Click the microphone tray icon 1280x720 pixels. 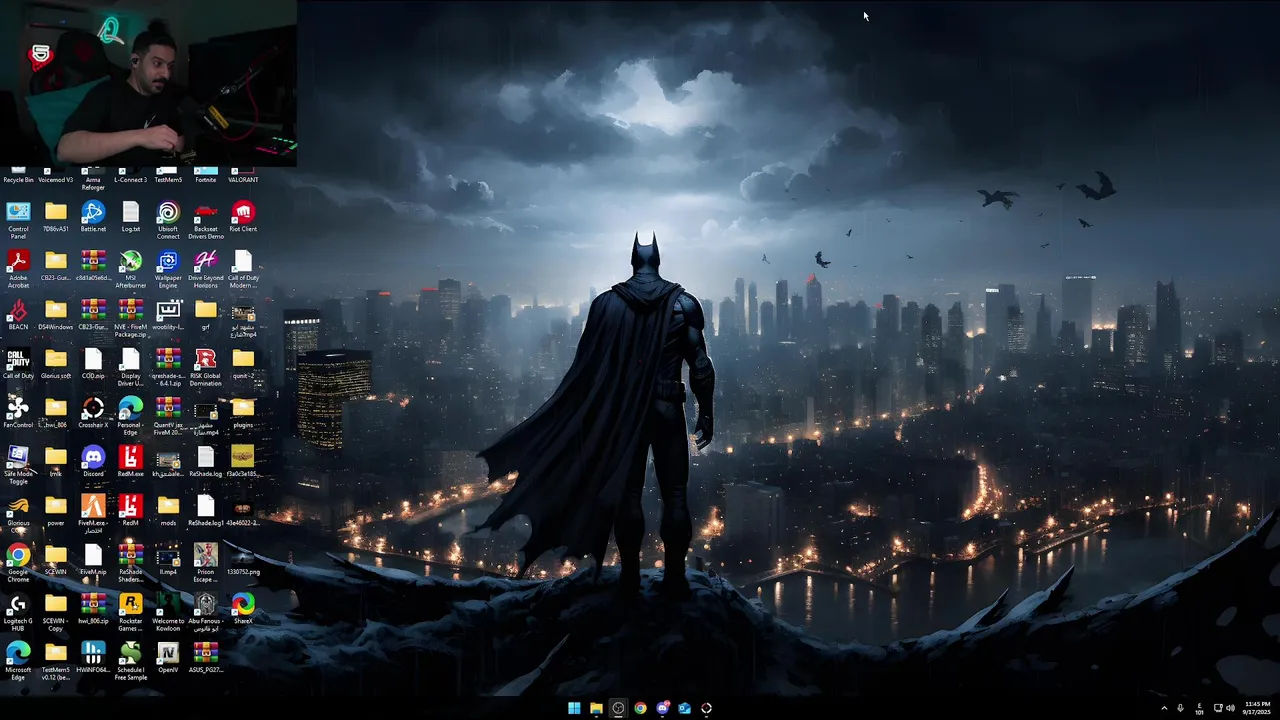pyautogui.click(x=1181, y=708)
